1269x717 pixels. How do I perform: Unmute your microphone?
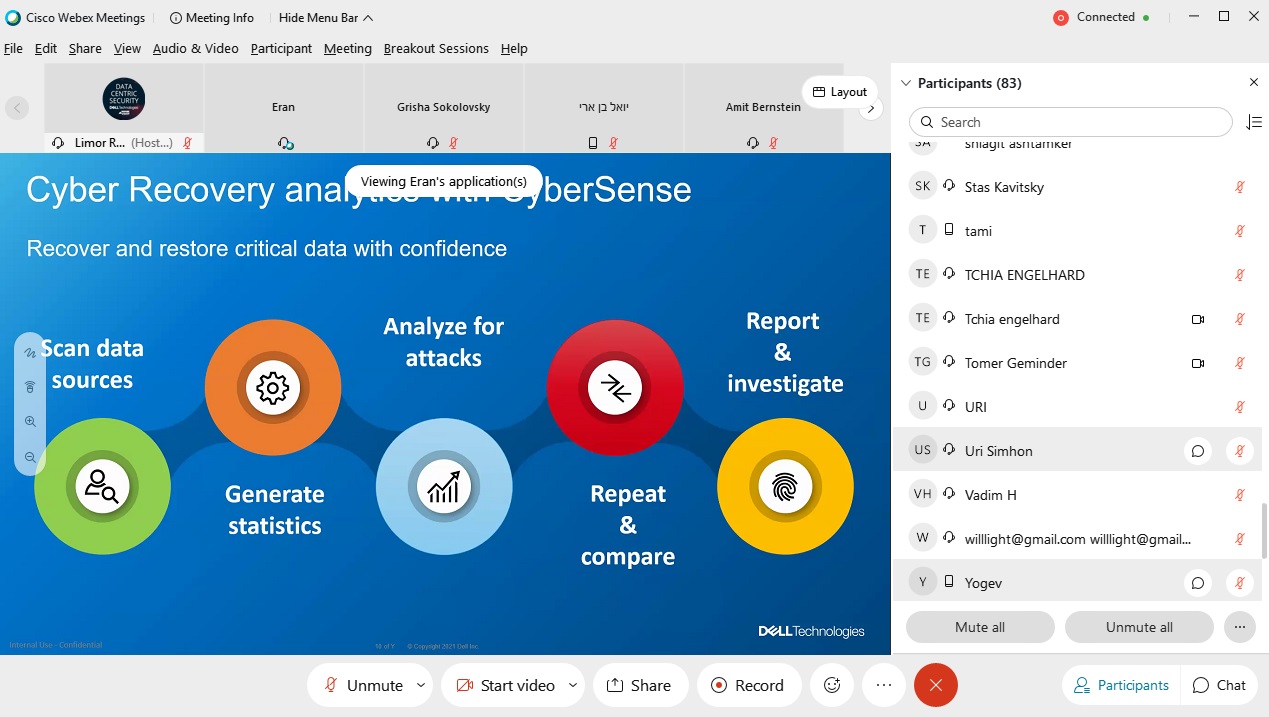click(362, 685)
